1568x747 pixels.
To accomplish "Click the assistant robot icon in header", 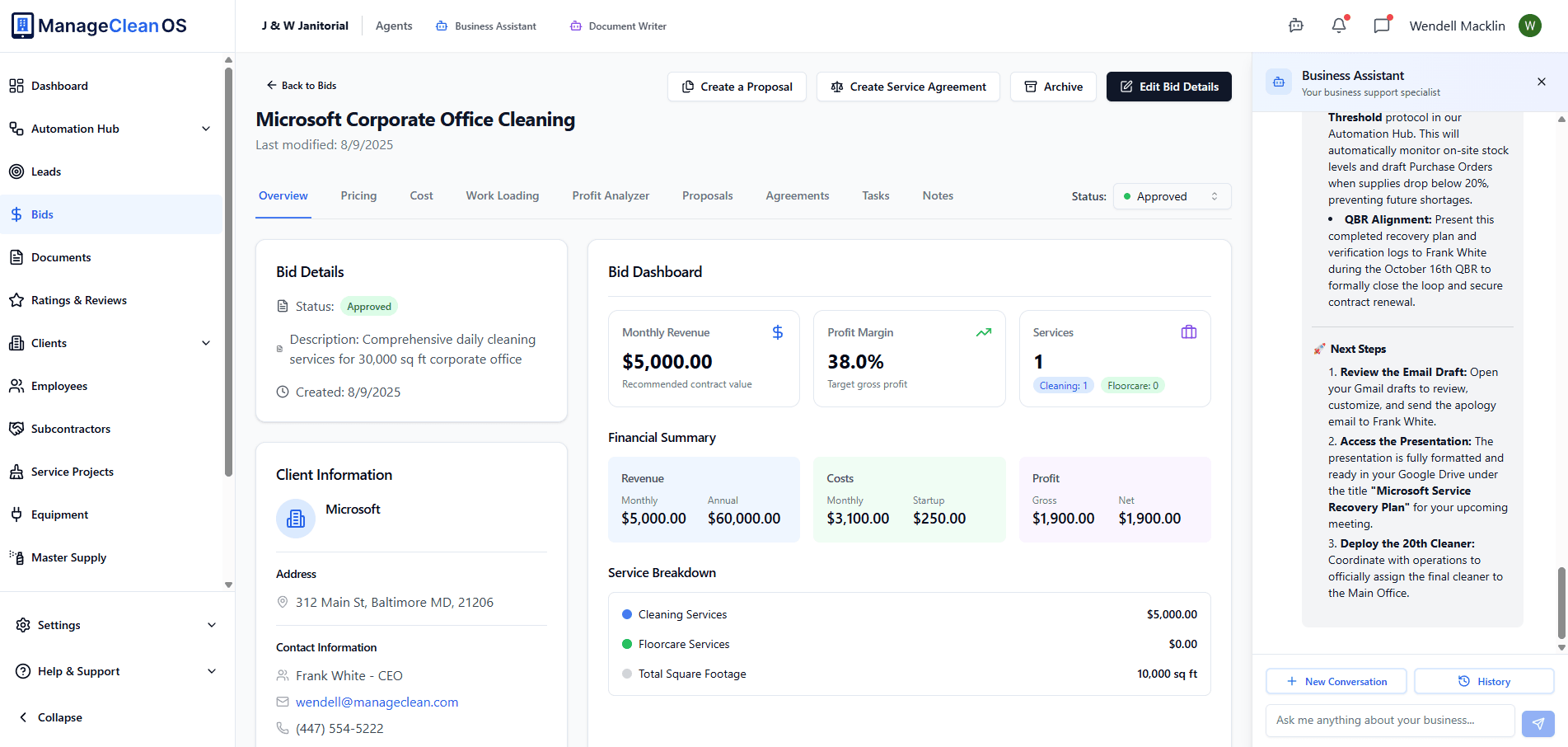I will (1296, 26).
